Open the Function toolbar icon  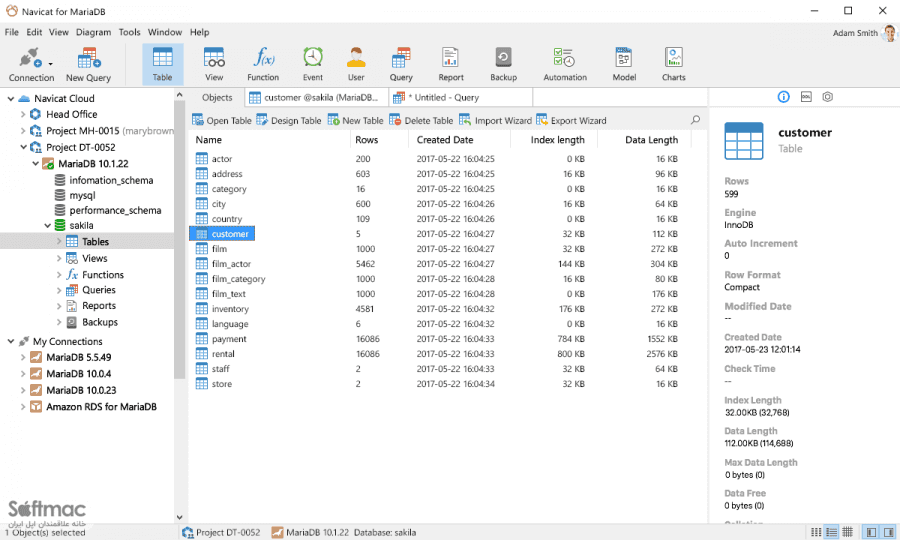[263, 64]
